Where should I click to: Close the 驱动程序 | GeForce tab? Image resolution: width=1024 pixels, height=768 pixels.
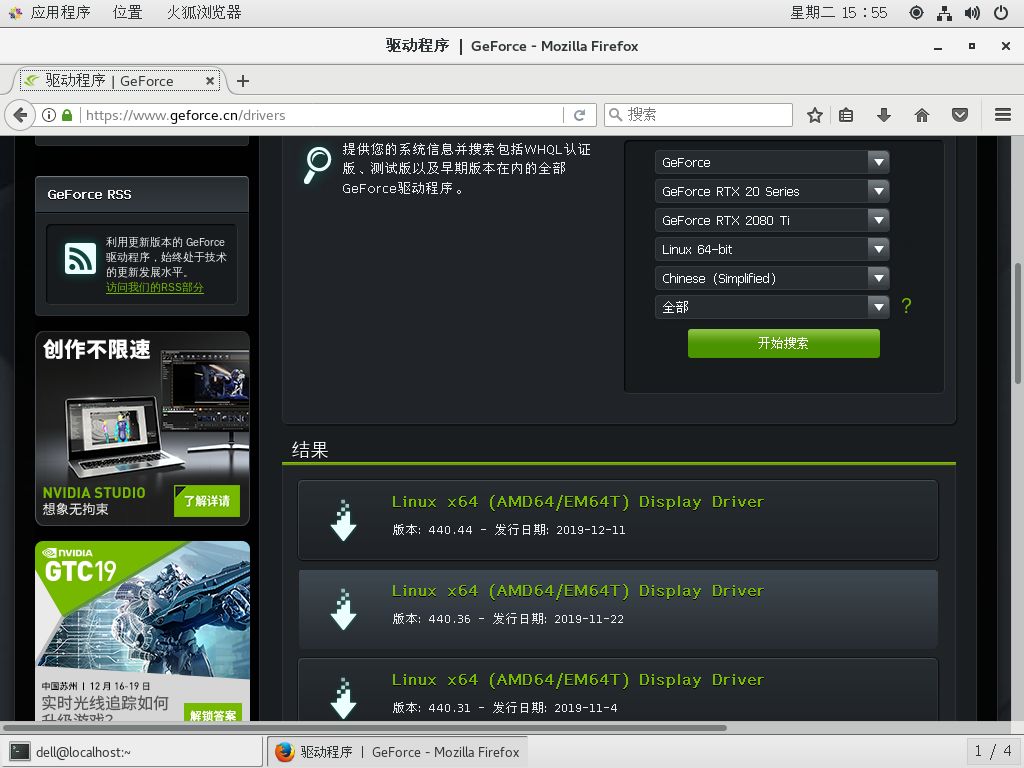(210, 81)
